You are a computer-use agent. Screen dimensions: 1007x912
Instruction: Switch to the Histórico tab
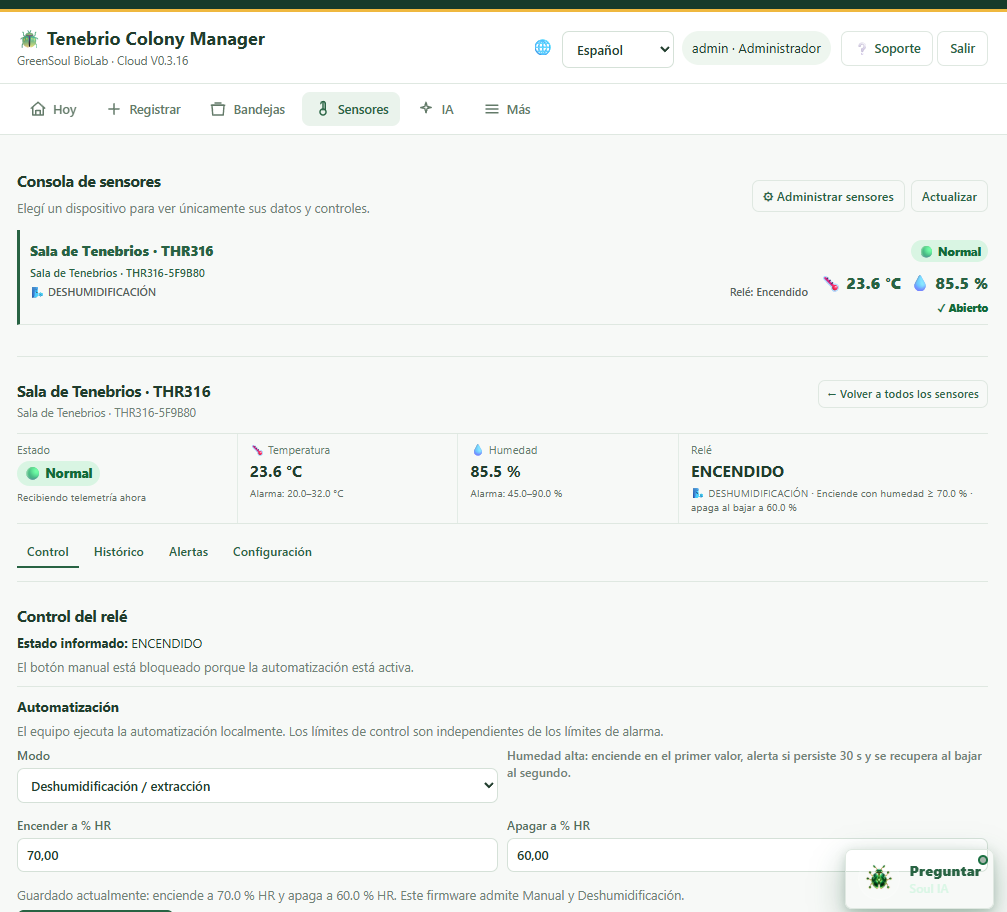pyautogui.click(x=119, y=552)
